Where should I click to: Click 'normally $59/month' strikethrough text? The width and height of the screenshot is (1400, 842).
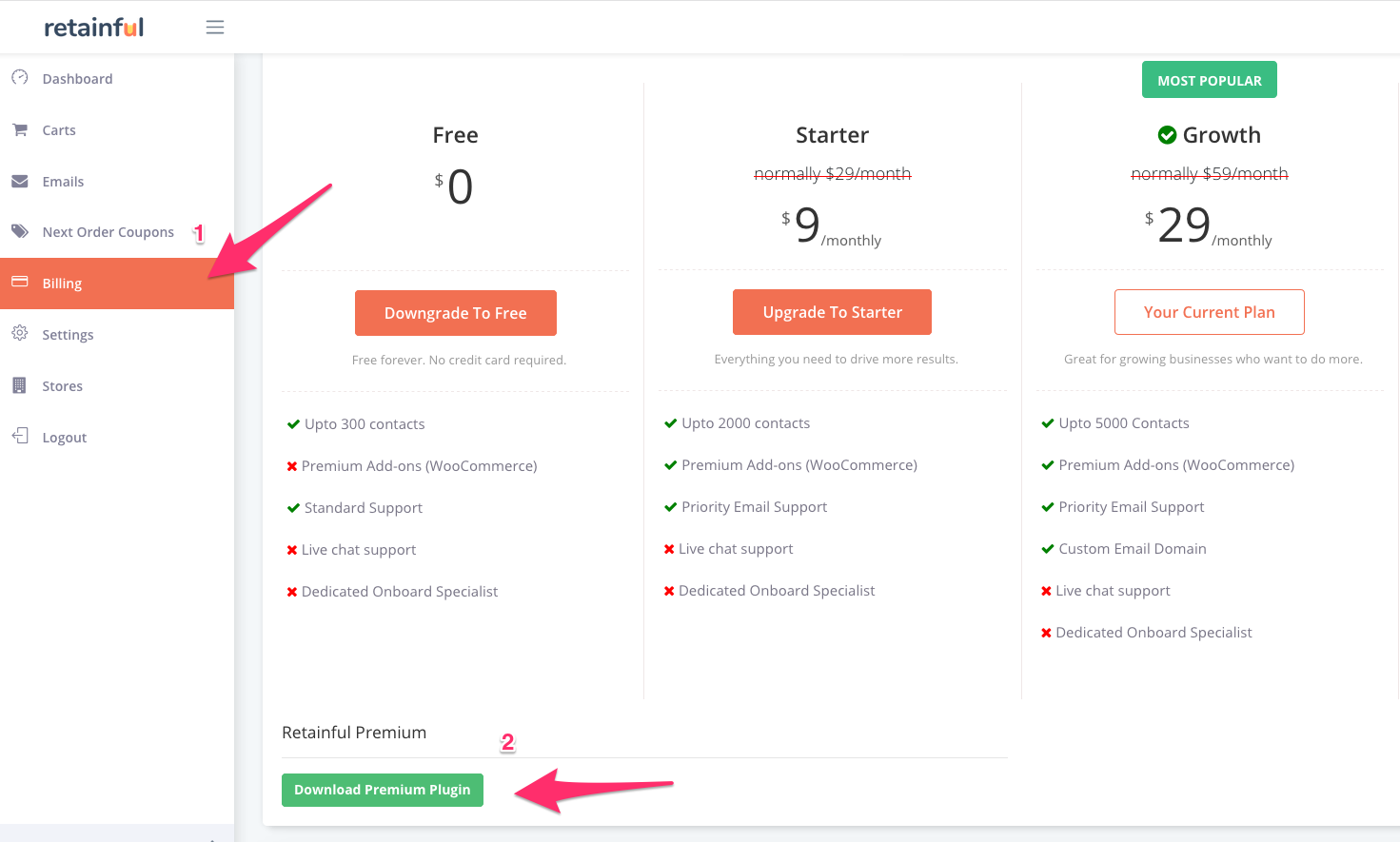click(x=1210, y=174)
